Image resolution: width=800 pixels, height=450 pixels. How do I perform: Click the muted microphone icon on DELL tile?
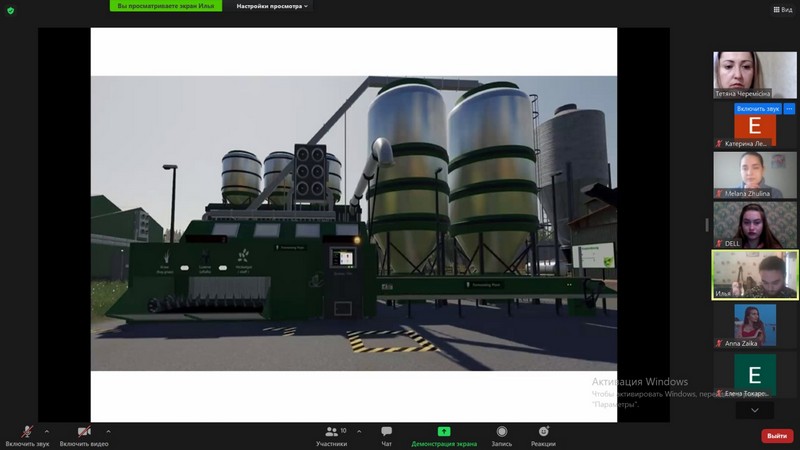(719, 243)
